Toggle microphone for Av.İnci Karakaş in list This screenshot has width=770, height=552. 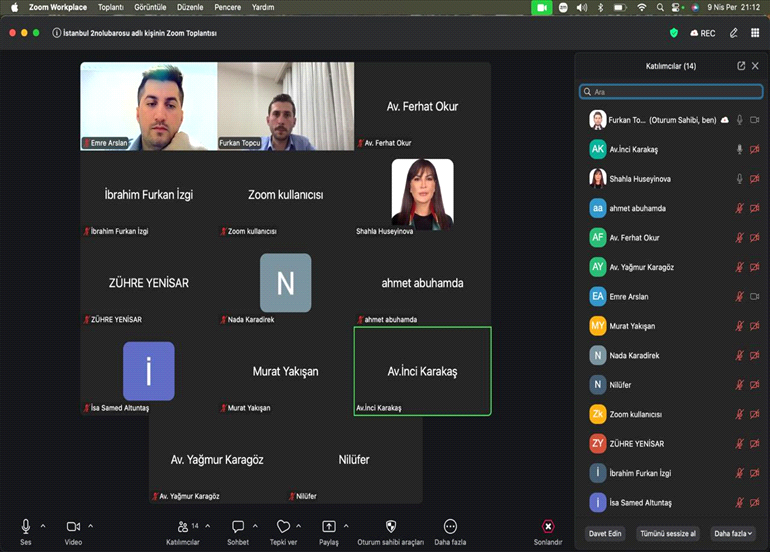[x=740, y=149]
